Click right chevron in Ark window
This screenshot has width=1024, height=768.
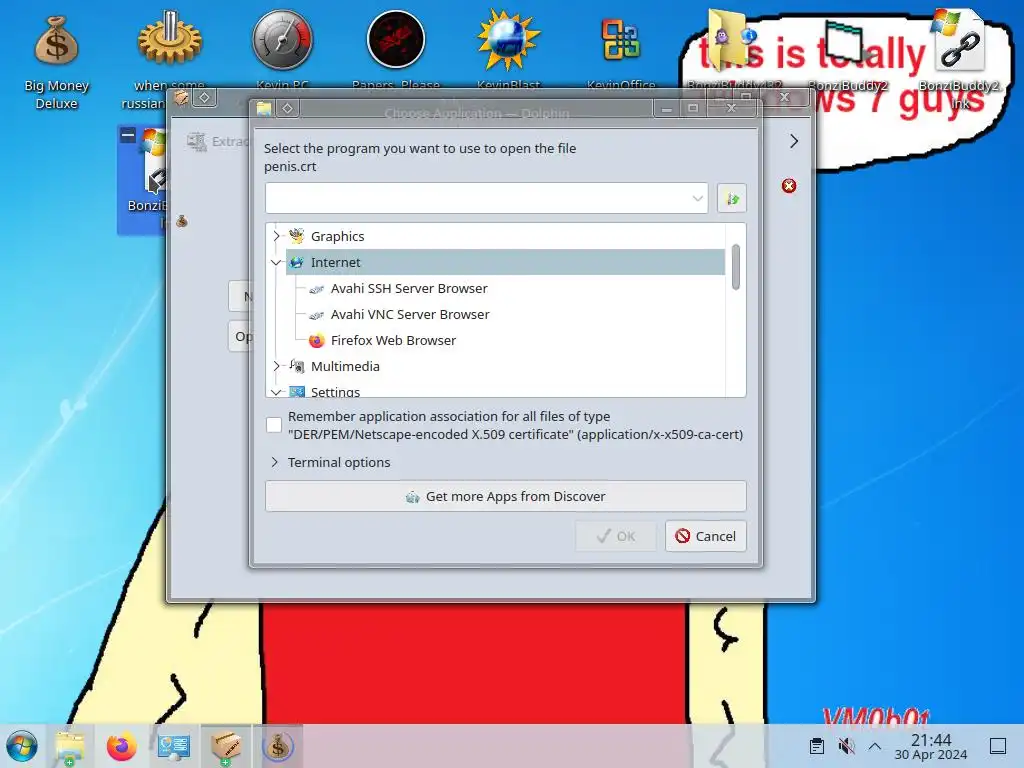[x=793, y=141]
